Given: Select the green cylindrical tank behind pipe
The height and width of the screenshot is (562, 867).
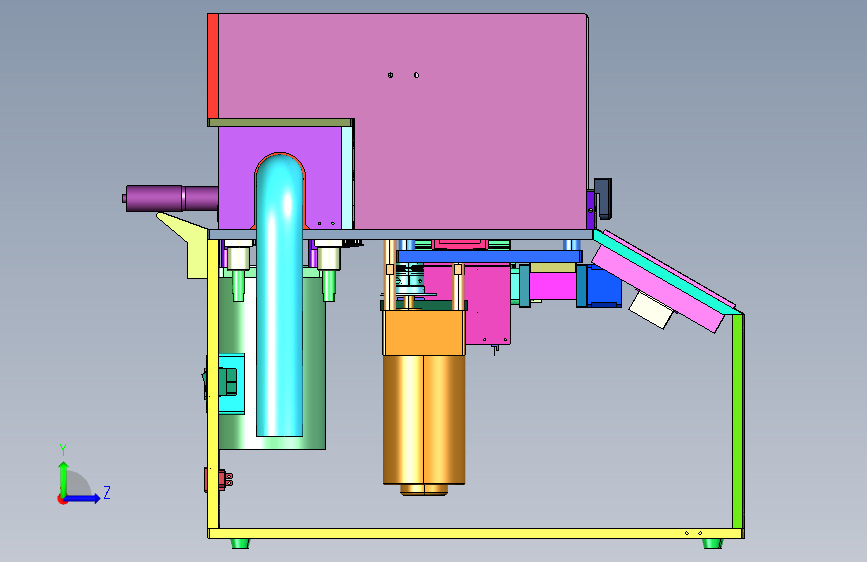Looking at the screenshot, I should coord(314,360).
